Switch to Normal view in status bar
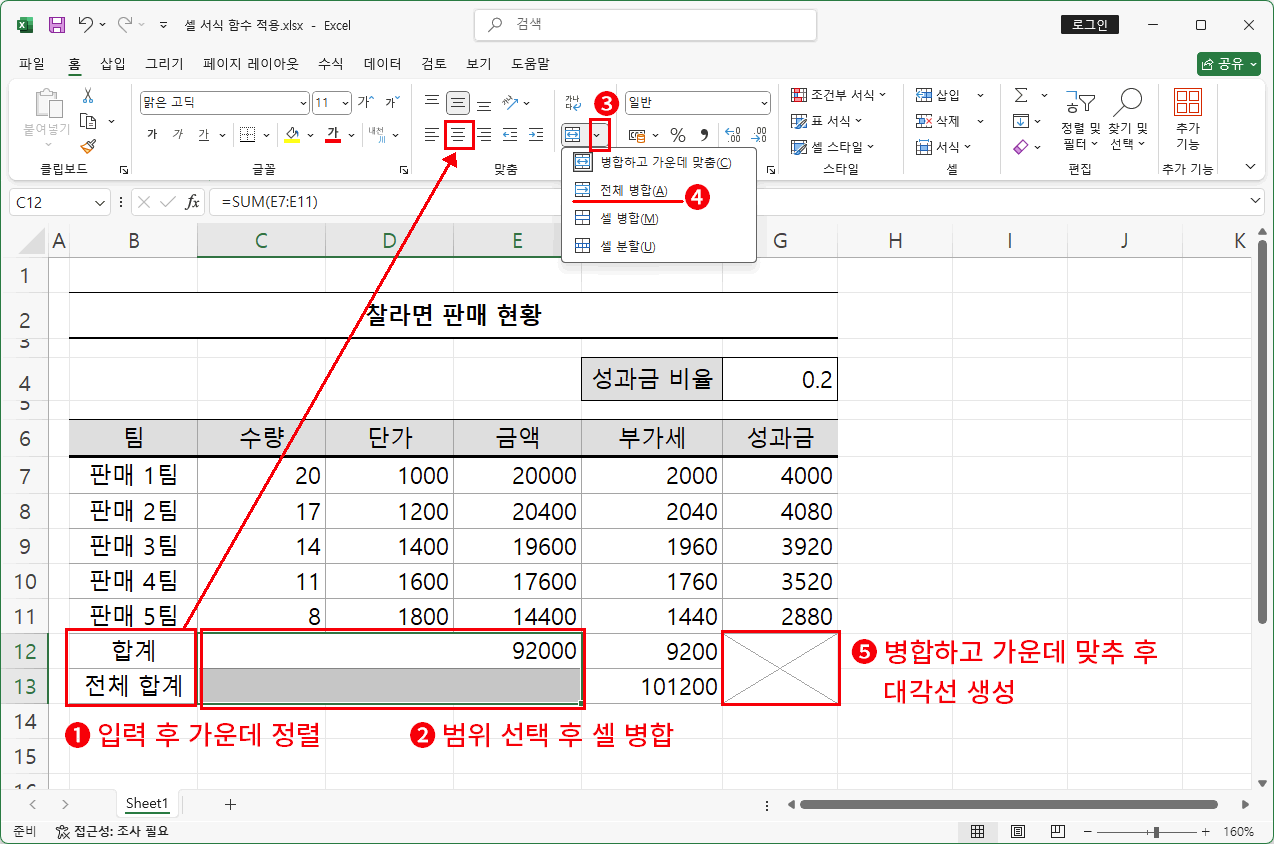Image resolution: width=1274 pixels, height=844 pixels. (x=977, y=831)
